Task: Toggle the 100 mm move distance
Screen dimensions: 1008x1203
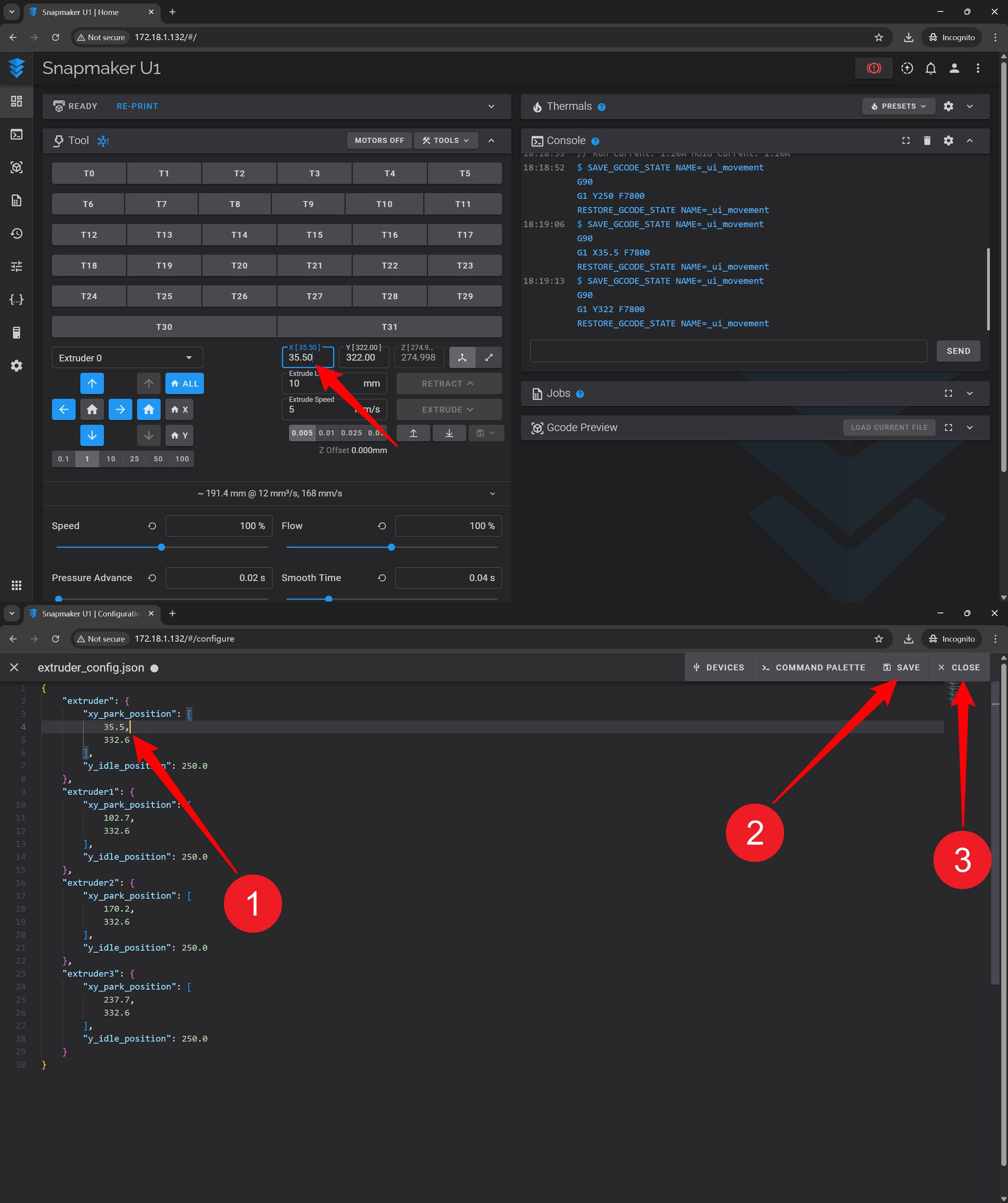Action: click(182, 458)
